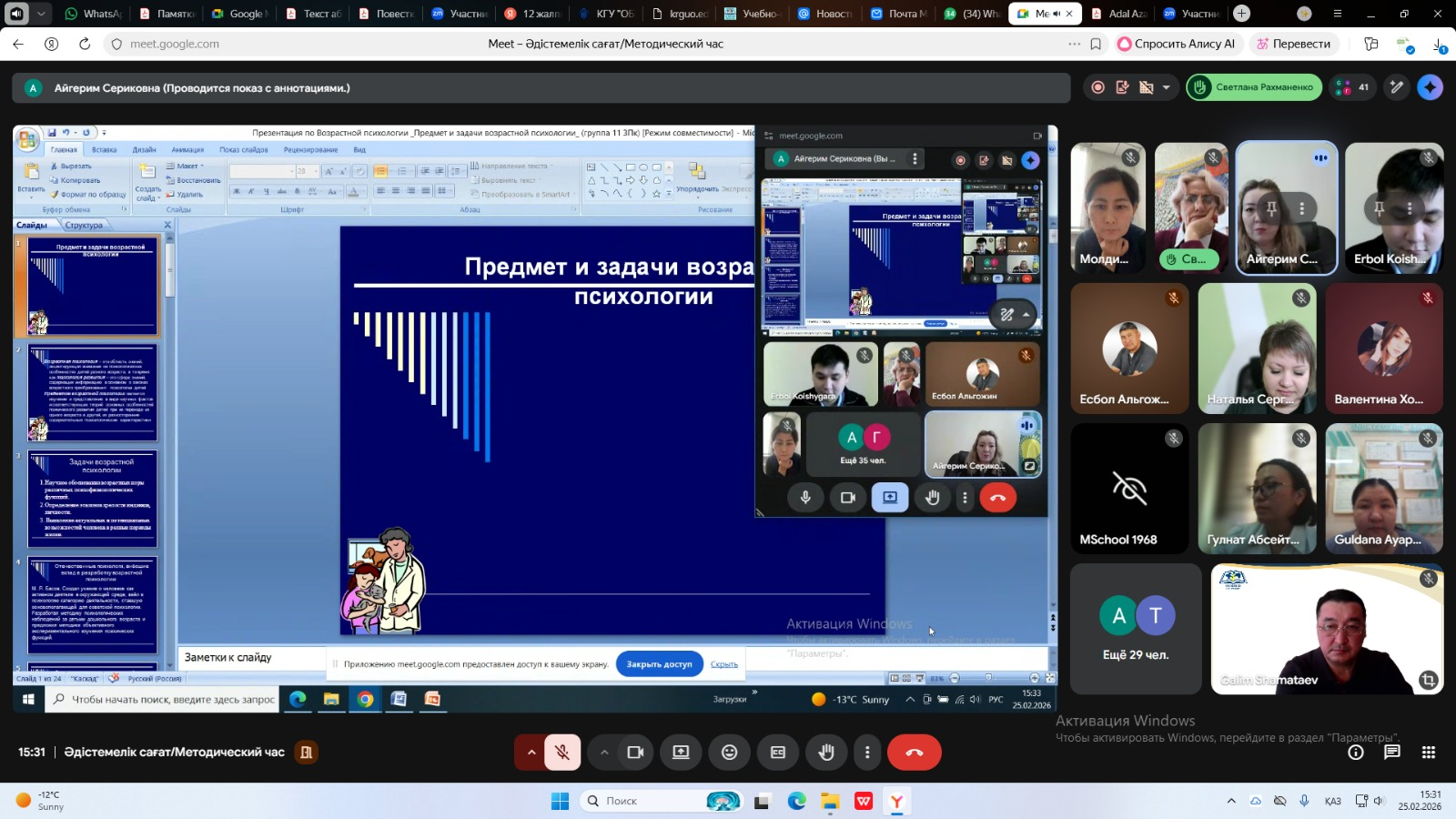Switch to the WhatsApp browser tab

click(93, 14)
